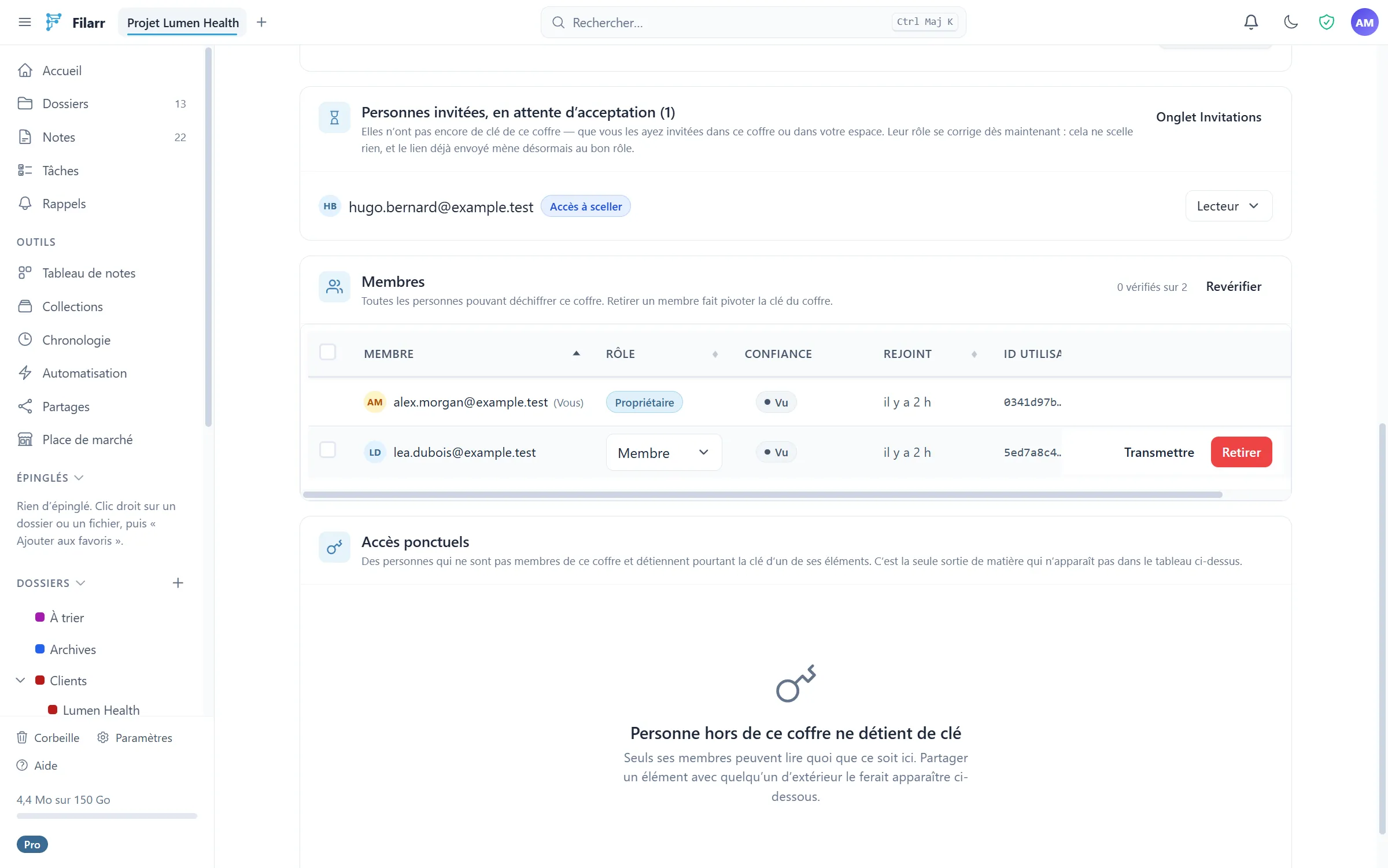Add a new dossier with plus icon
1388x868 pixels.
click(x=178, y=583)
